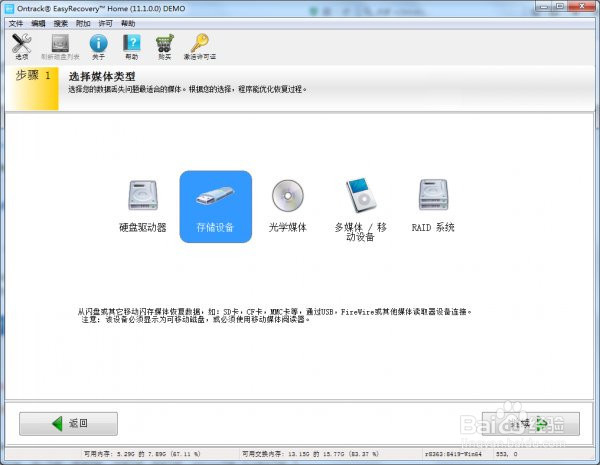Open the 关于 (About) info icon

98,47
